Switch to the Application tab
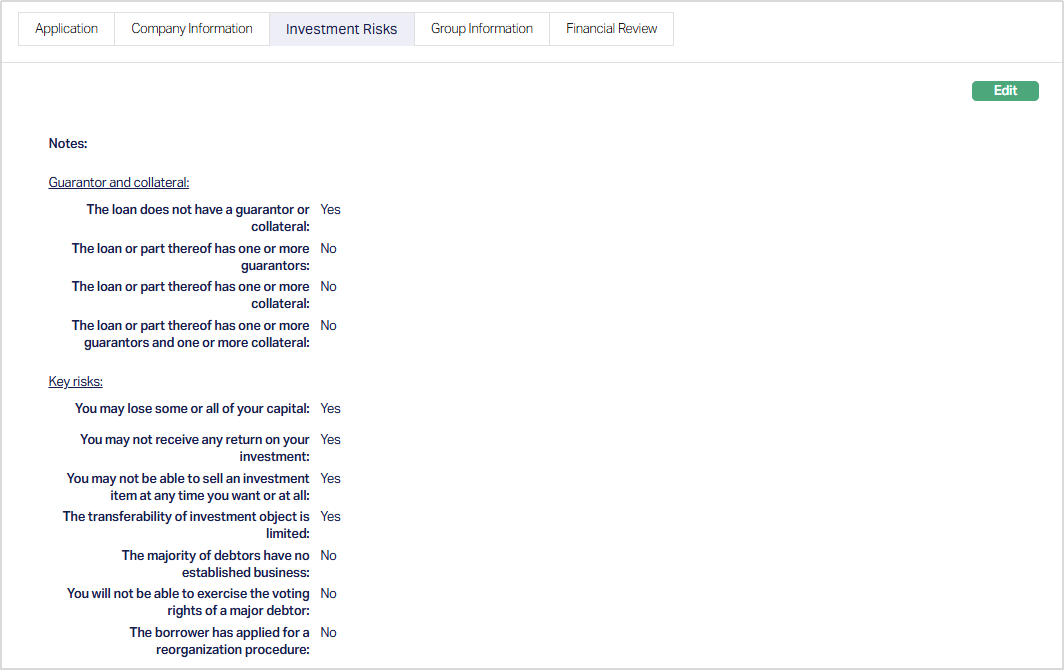Image resolution: width=1064 pixels, height=670 pixels. (x=66, y=29)
